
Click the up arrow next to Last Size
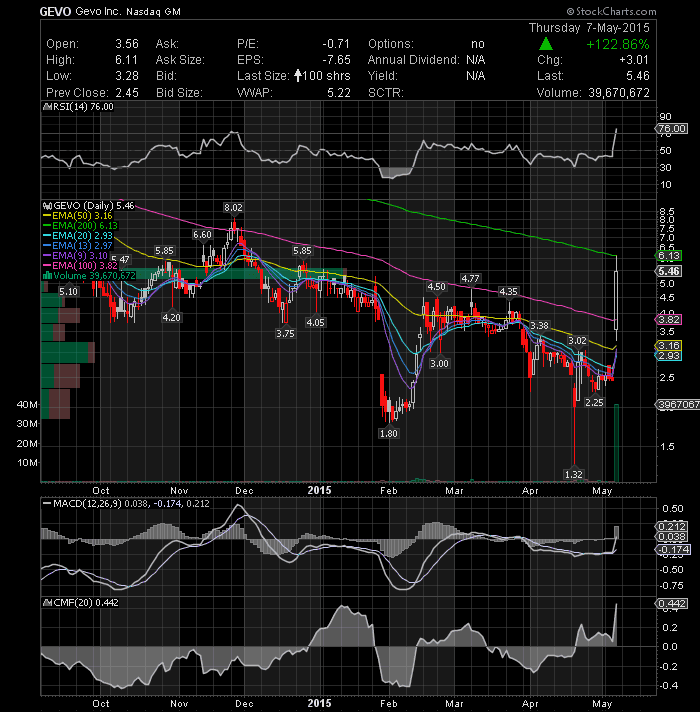[298, 75]
